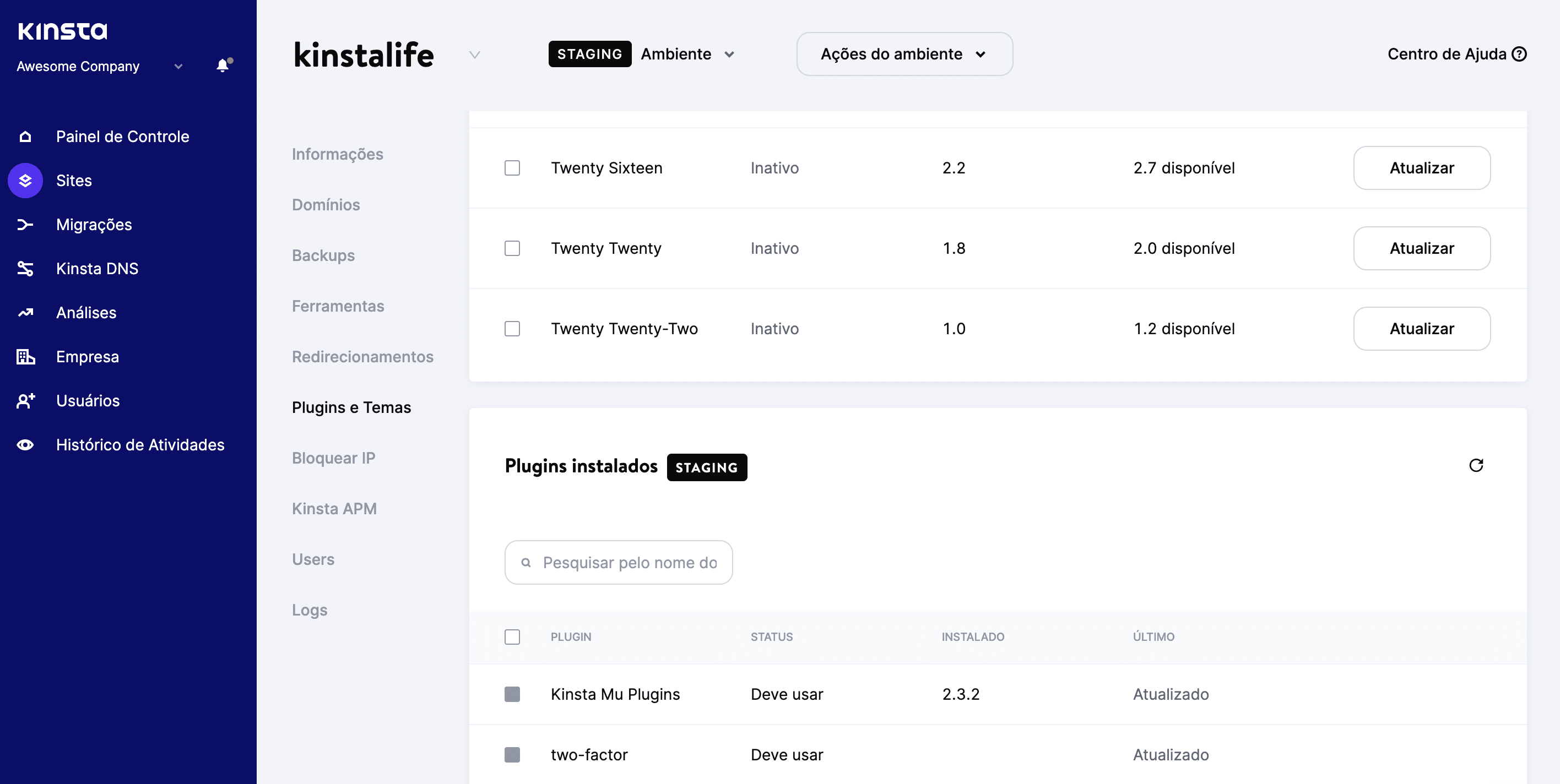Image resolution: width=1560 pixels, height=784 pixels.
Task: Select the Kinsta Mu Plugins checkbox
Action: tap(512, 694)
